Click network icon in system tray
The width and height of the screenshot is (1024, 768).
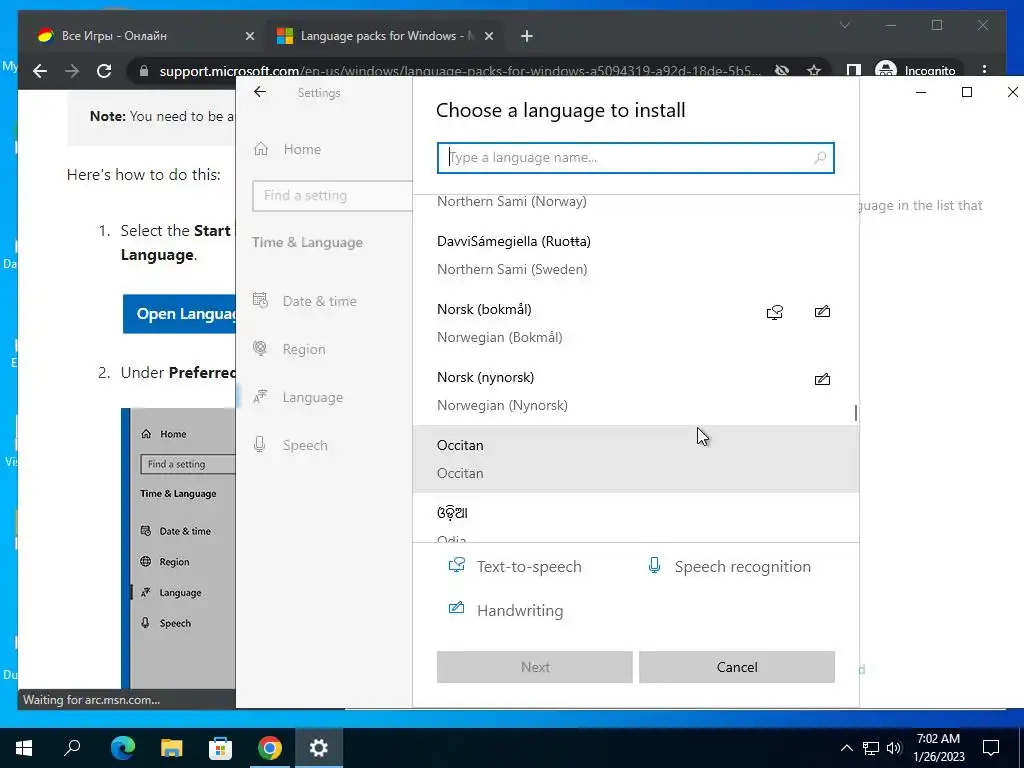point(871,748)
